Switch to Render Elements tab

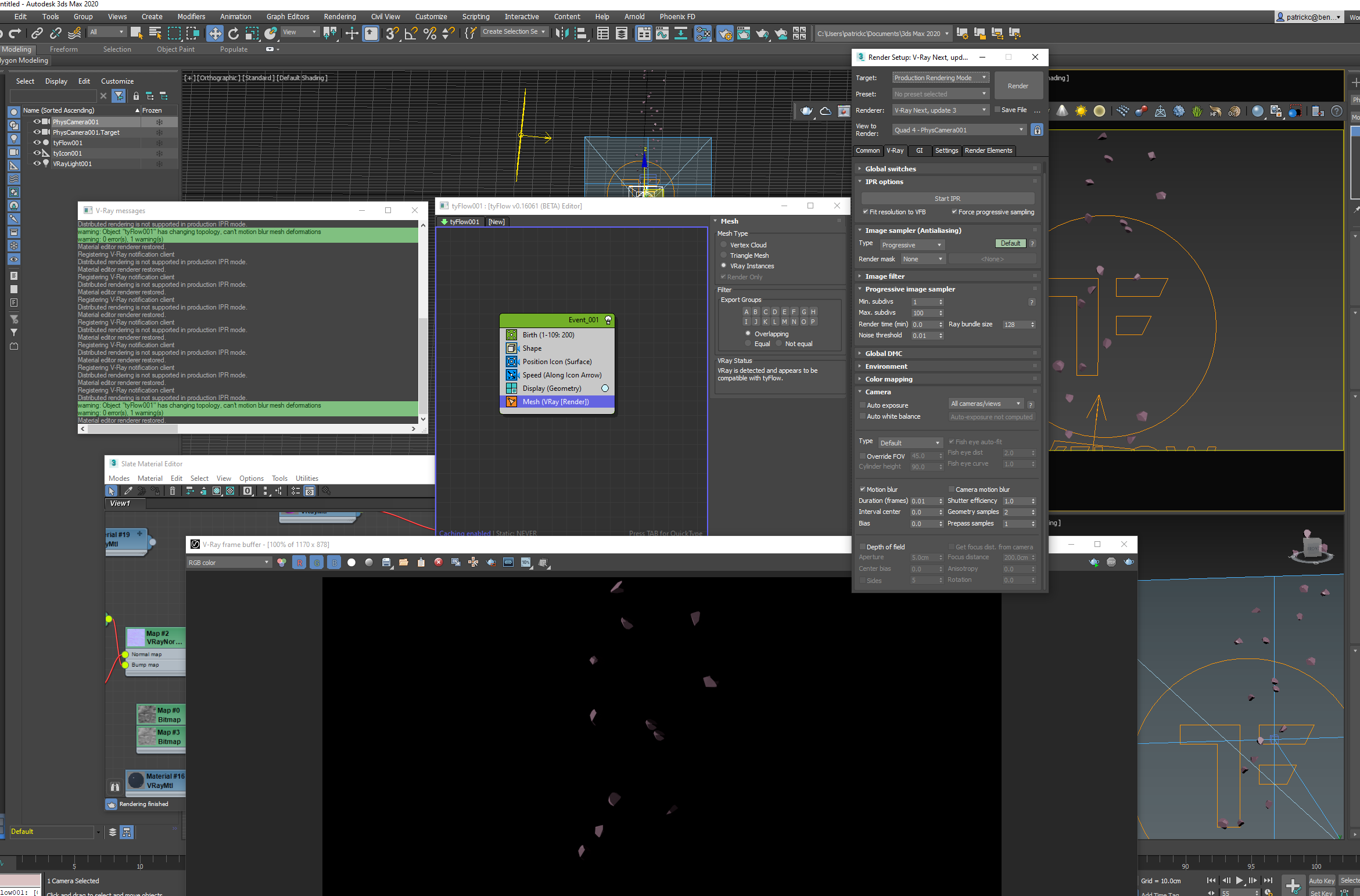[988, 150]
